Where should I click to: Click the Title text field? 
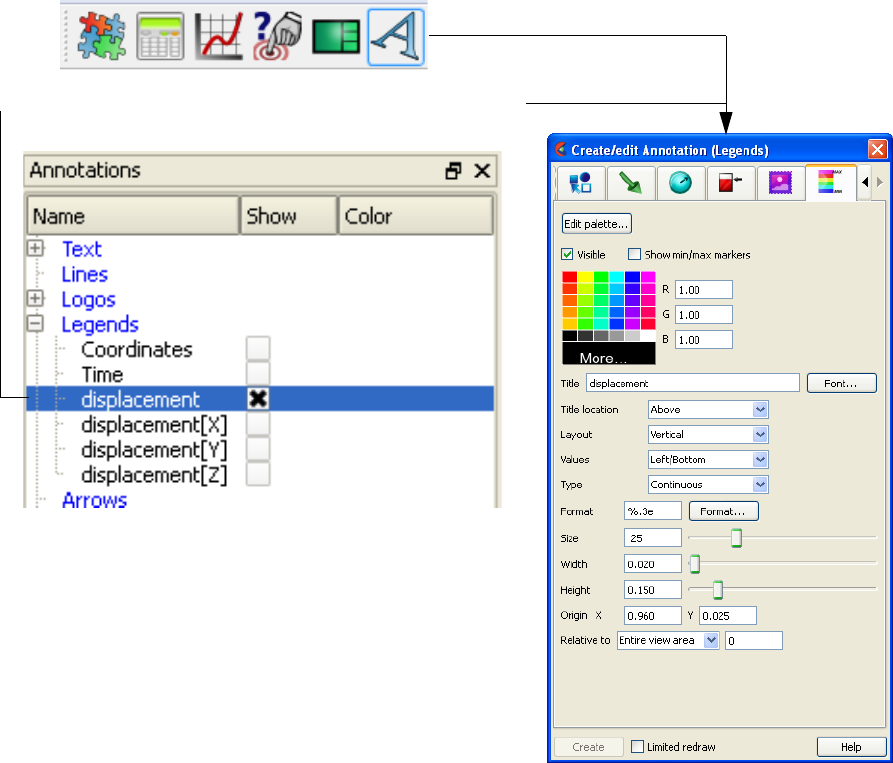click(693, 383)
